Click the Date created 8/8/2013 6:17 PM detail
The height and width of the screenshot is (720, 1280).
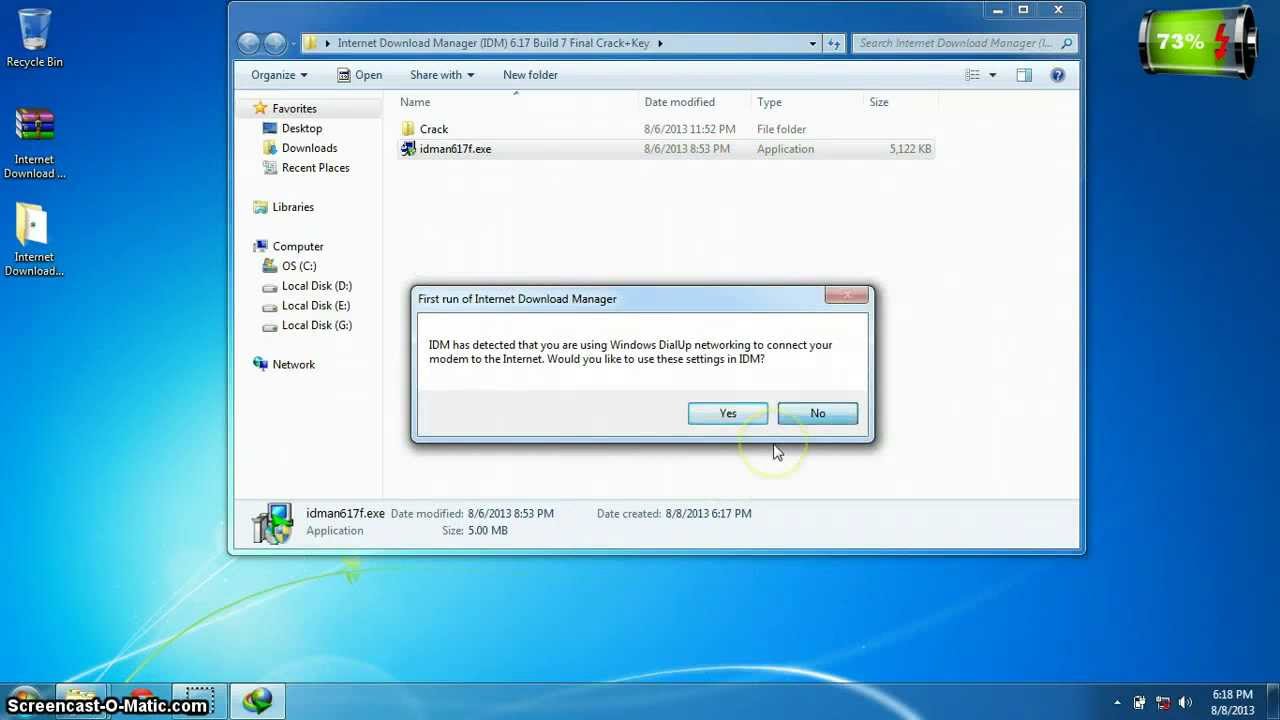(674, 513)
